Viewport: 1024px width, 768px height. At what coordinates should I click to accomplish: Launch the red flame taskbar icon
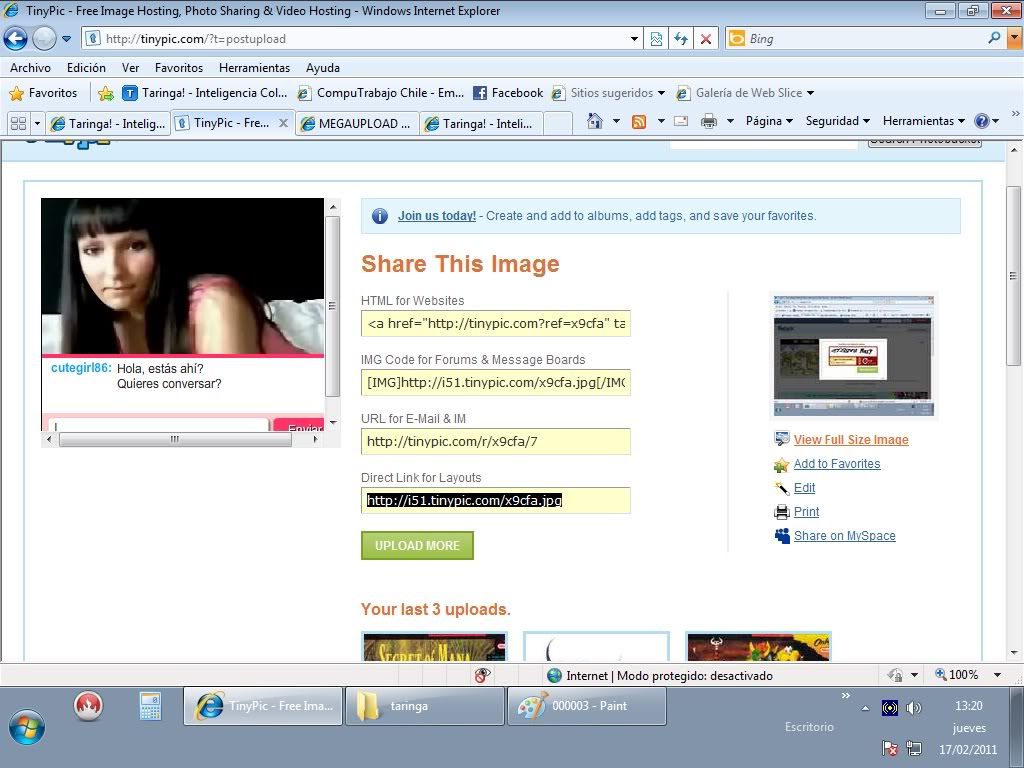tap(88, 706)
